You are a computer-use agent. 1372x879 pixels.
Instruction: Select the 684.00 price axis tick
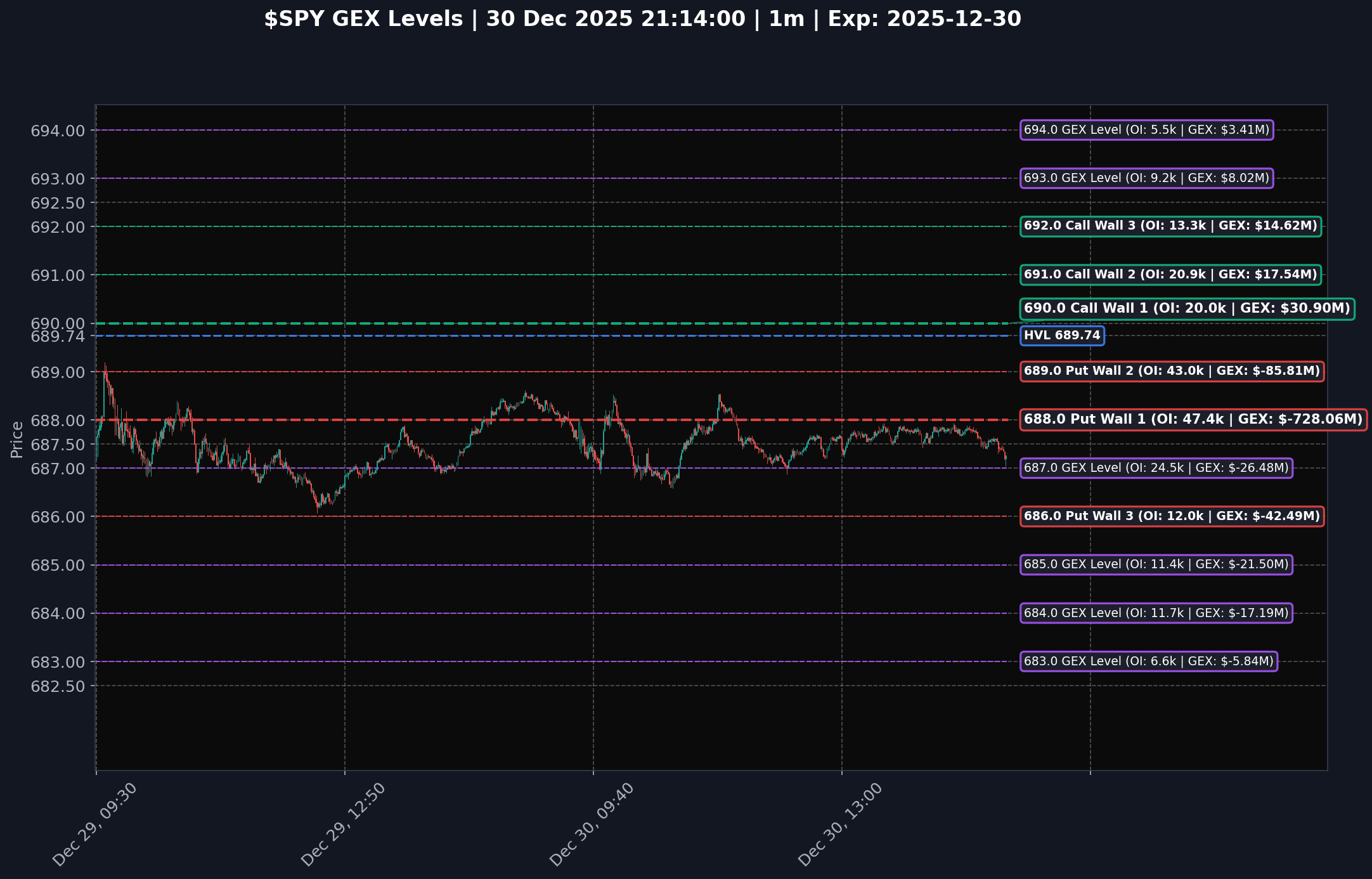pyautogui.click(x=58, y=614)
